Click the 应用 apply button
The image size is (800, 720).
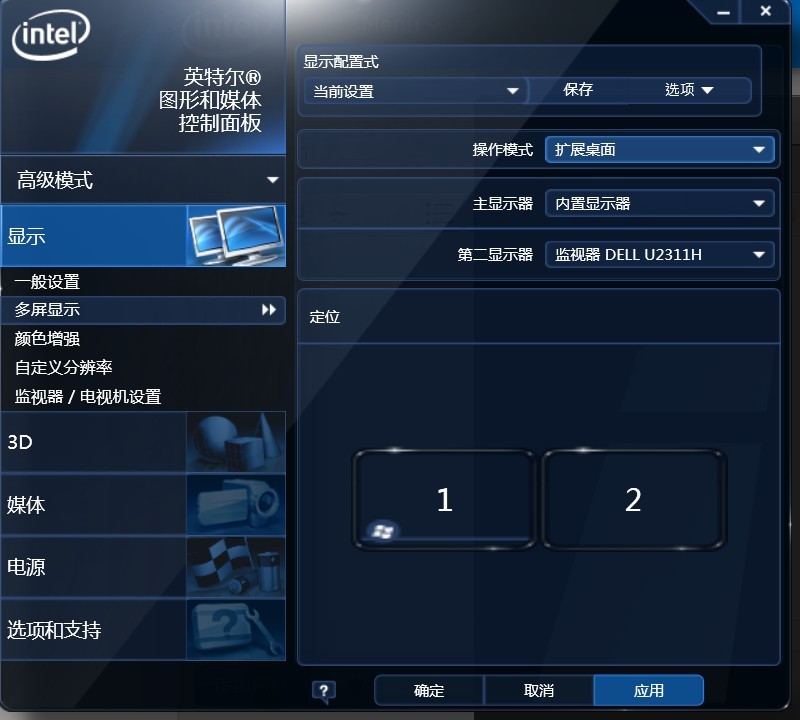click(648, 690)
